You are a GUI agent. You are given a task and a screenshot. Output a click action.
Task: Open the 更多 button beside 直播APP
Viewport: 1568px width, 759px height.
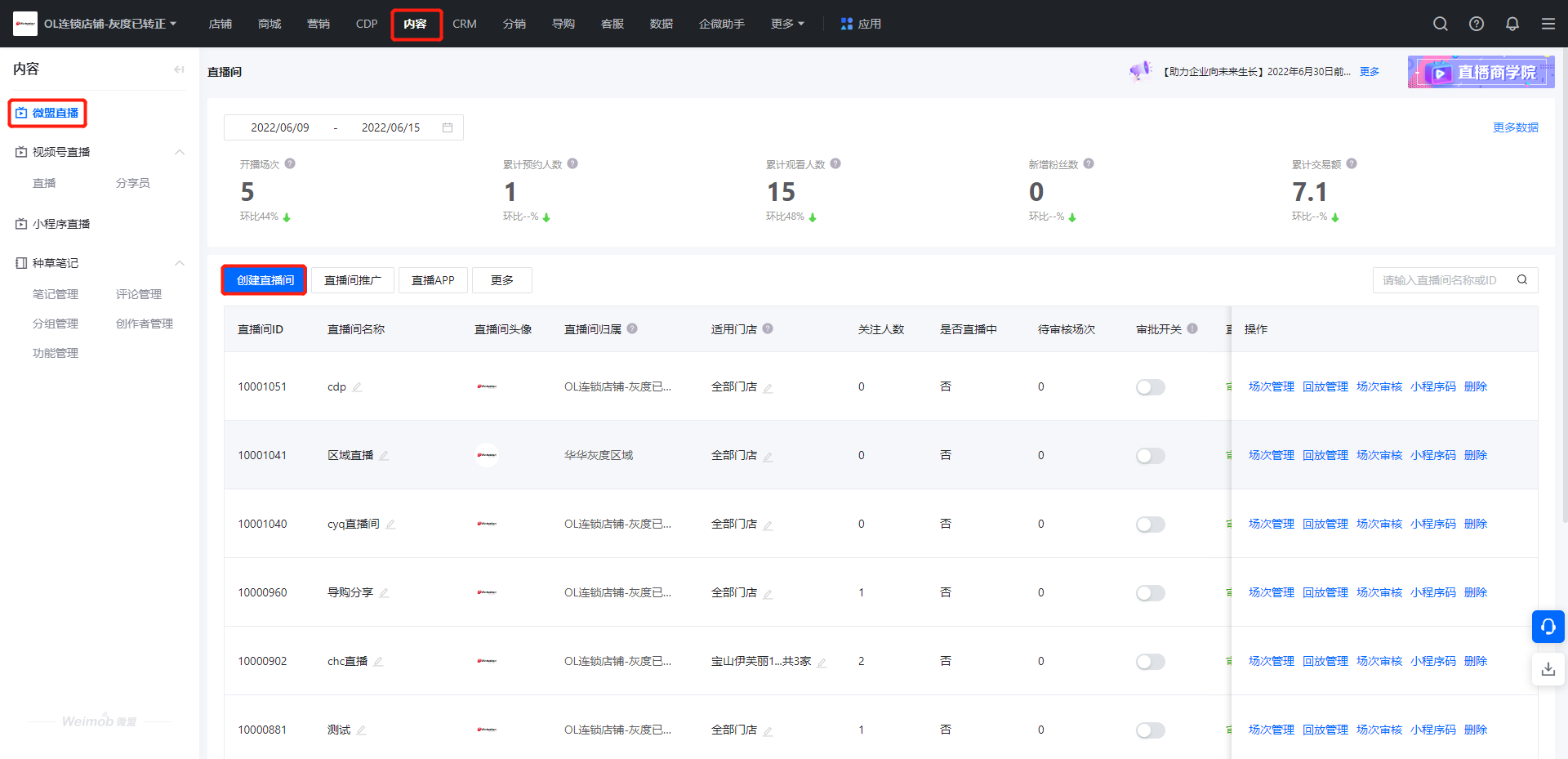coord(502,280)
